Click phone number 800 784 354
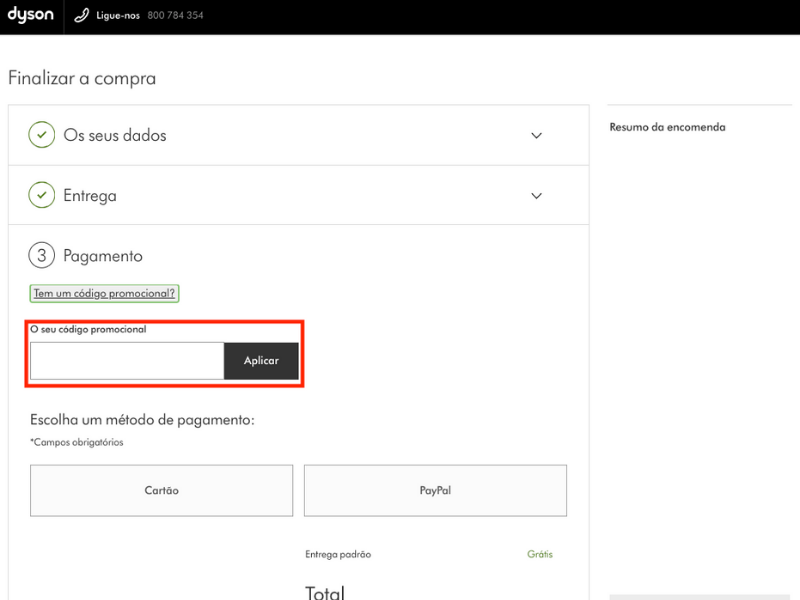This screenshot has width=800, height=600. click(x=176, y=15)
